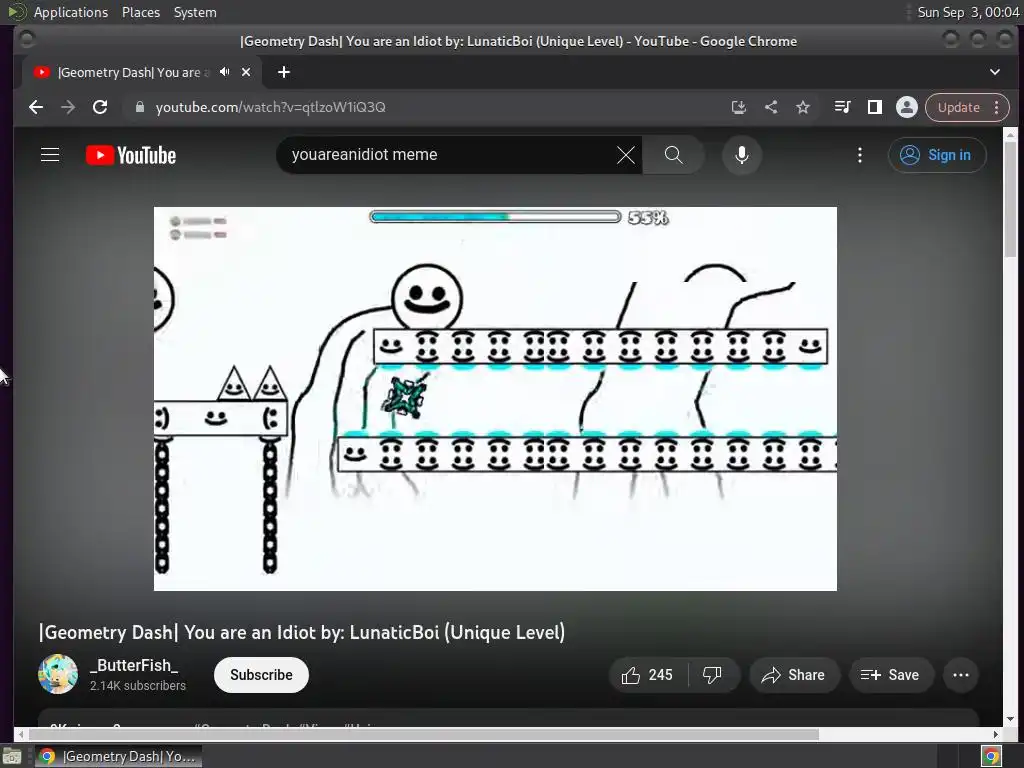Save the video to a playlist
Screen dimensions: 1024x768
[890, 675]
